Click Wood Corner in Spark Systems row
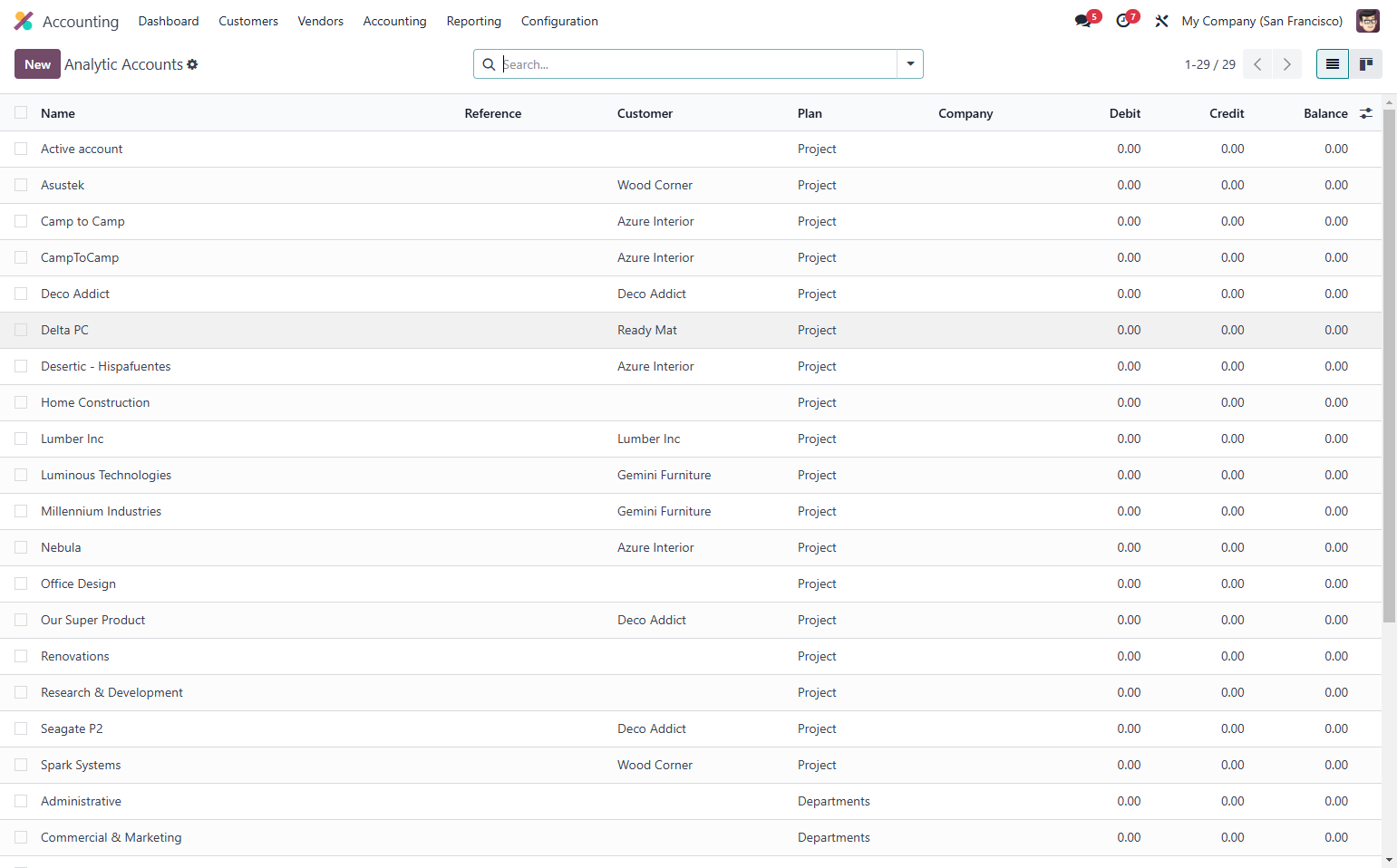 [655, 765]
